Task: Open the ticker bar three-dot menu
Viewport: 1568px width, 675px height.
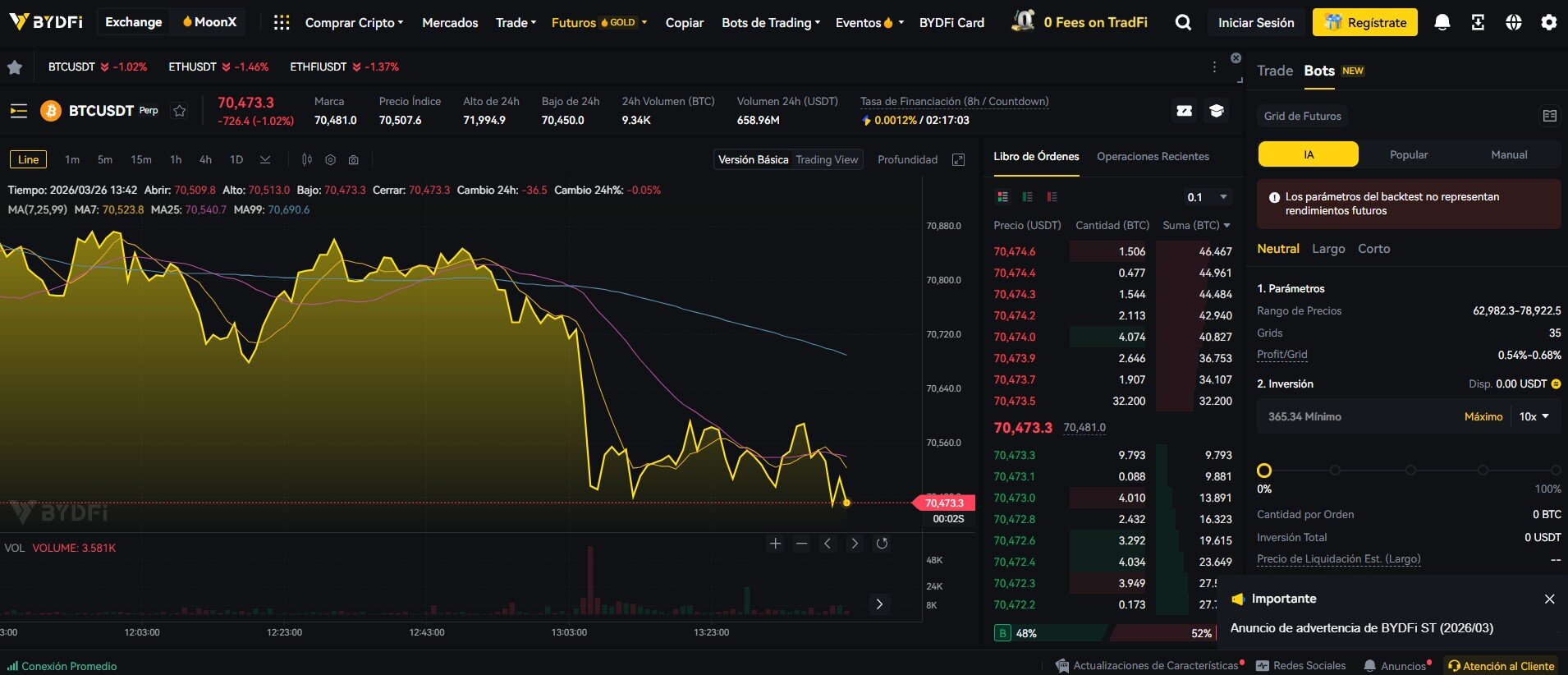Action: click(1214, 67)
